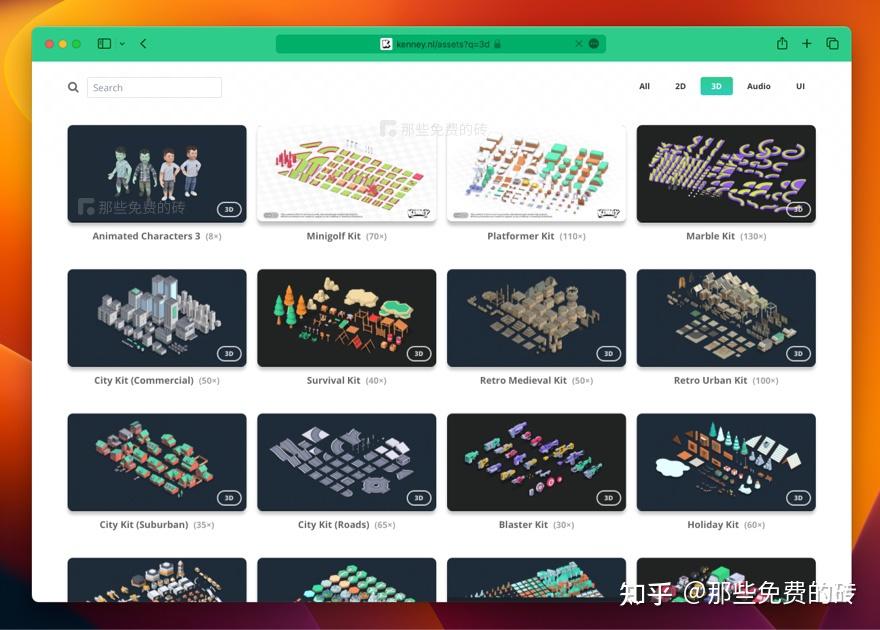
Task: Select the 2D filter tab
Action: [x=680, y=86]
